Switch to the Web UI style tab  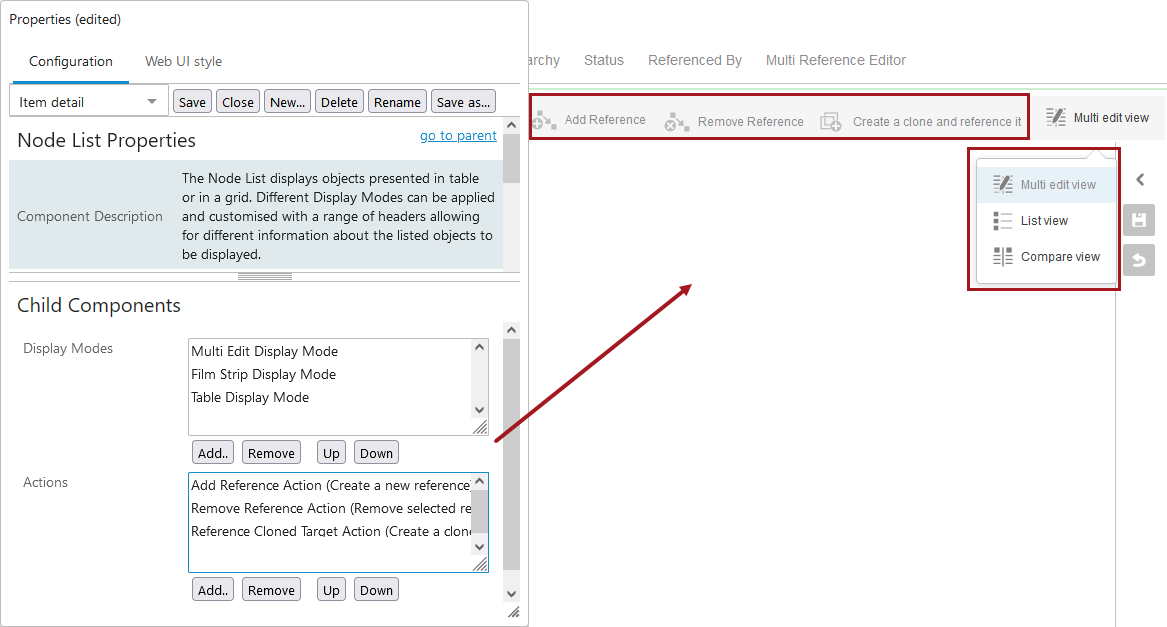click(183, 62)
